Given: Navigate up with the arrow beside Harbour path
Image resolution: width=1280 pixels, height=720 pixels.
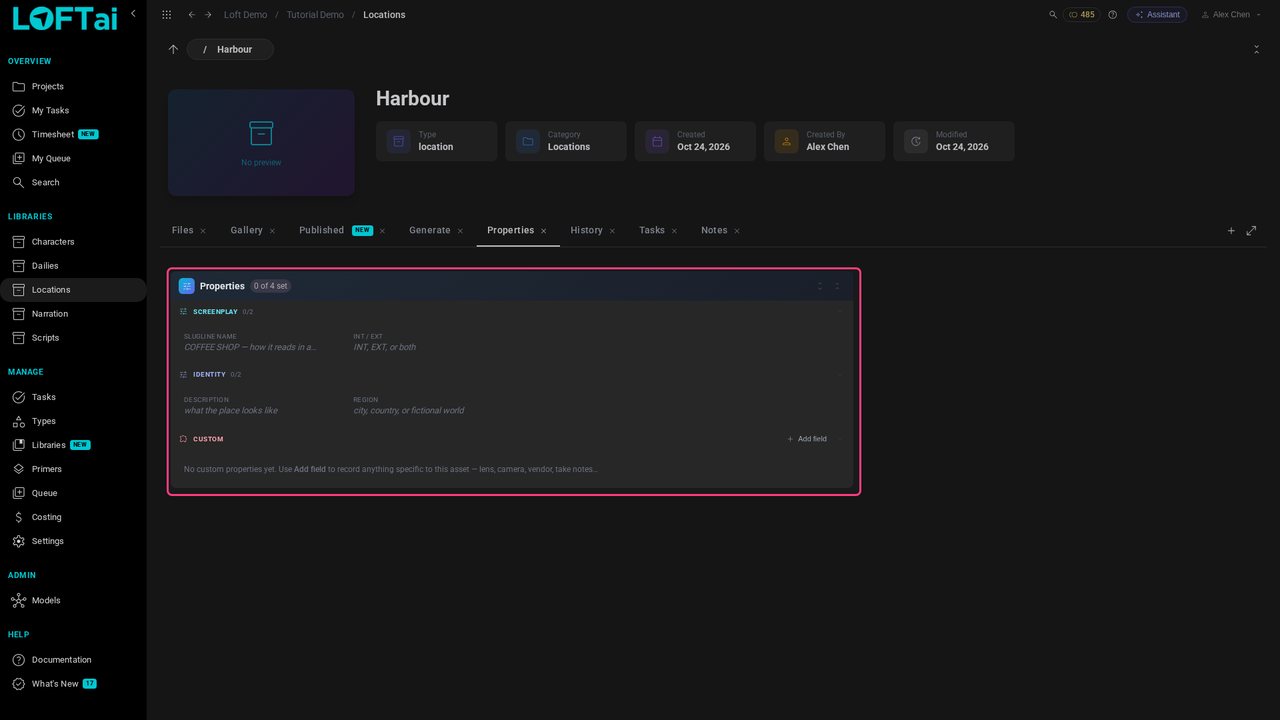Looking at the screenshot, I should click(173, 49).
